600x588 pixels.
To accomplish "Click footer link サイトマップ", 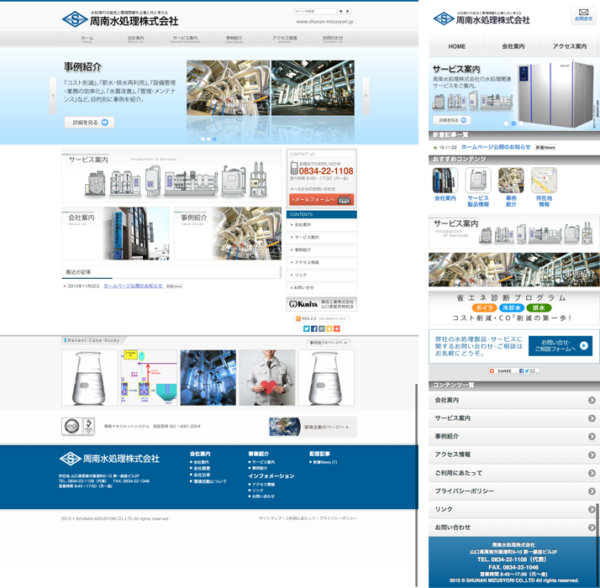I will pos(270,518).
